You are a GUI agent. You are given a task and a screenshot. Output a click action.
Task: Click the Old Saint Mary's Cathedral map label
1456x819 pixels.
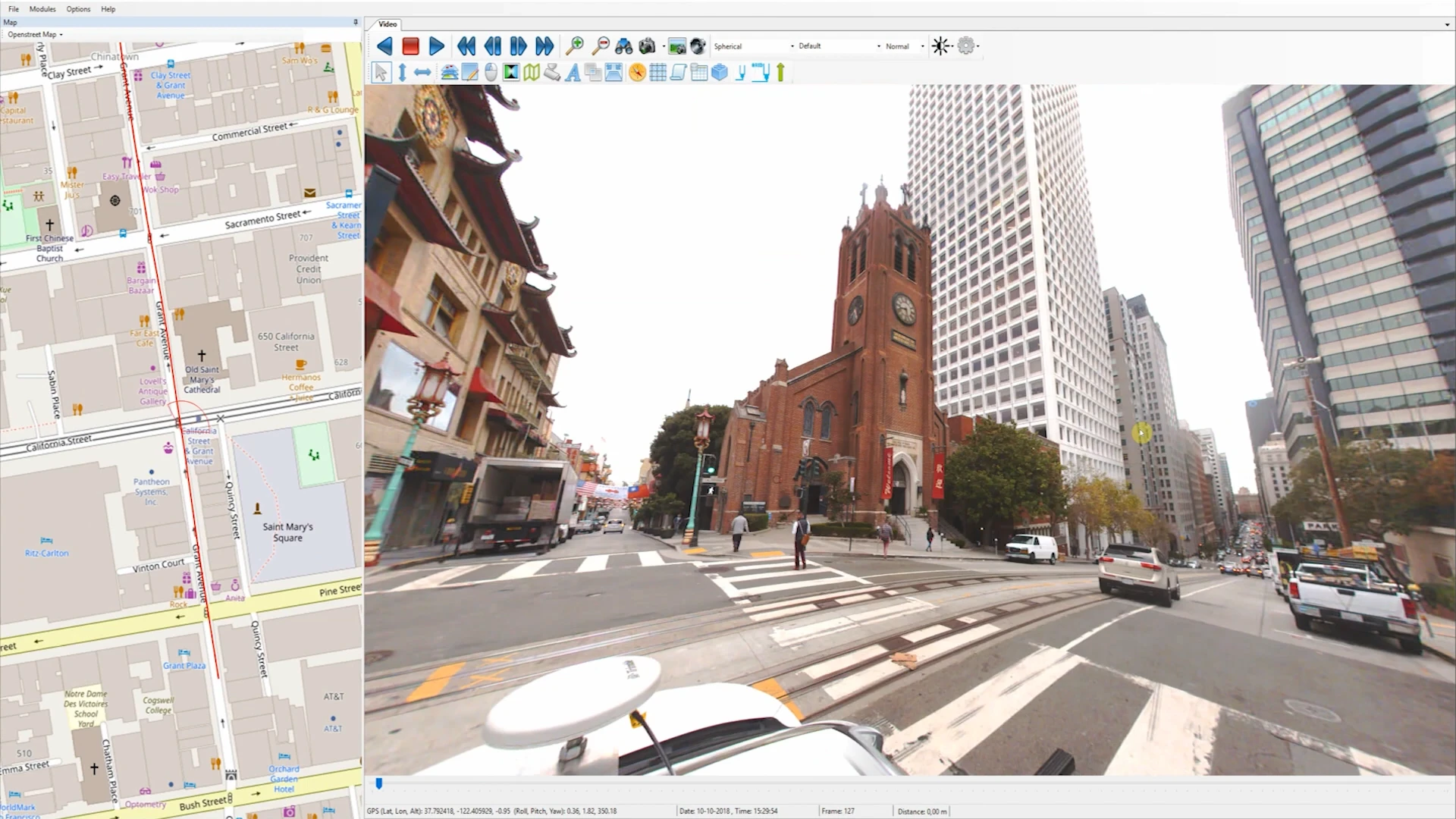pyautogui.click(x=202, y=379)
